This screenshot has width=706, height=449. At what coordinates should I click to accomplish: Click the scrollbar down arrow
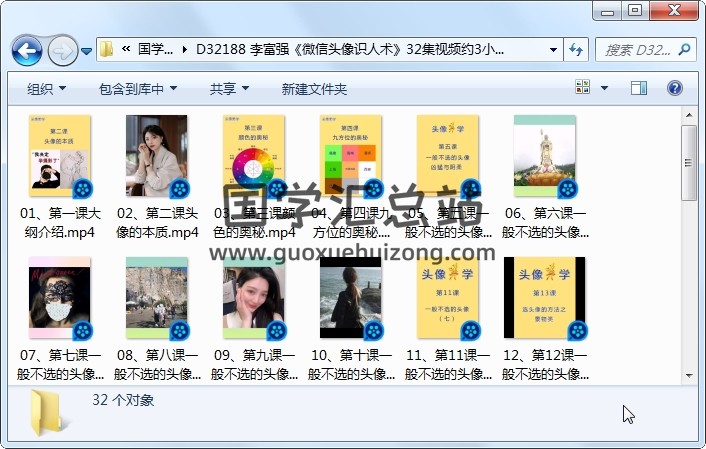point(689,375)
